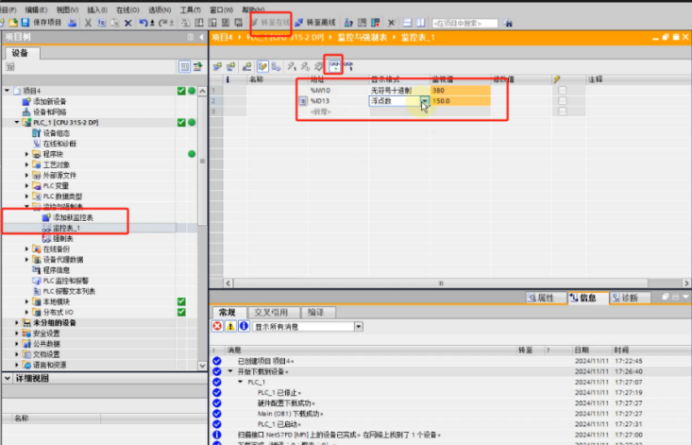
Task: Select Add new device (添加新设备) in tree
Action: click(x=44, y=101)
